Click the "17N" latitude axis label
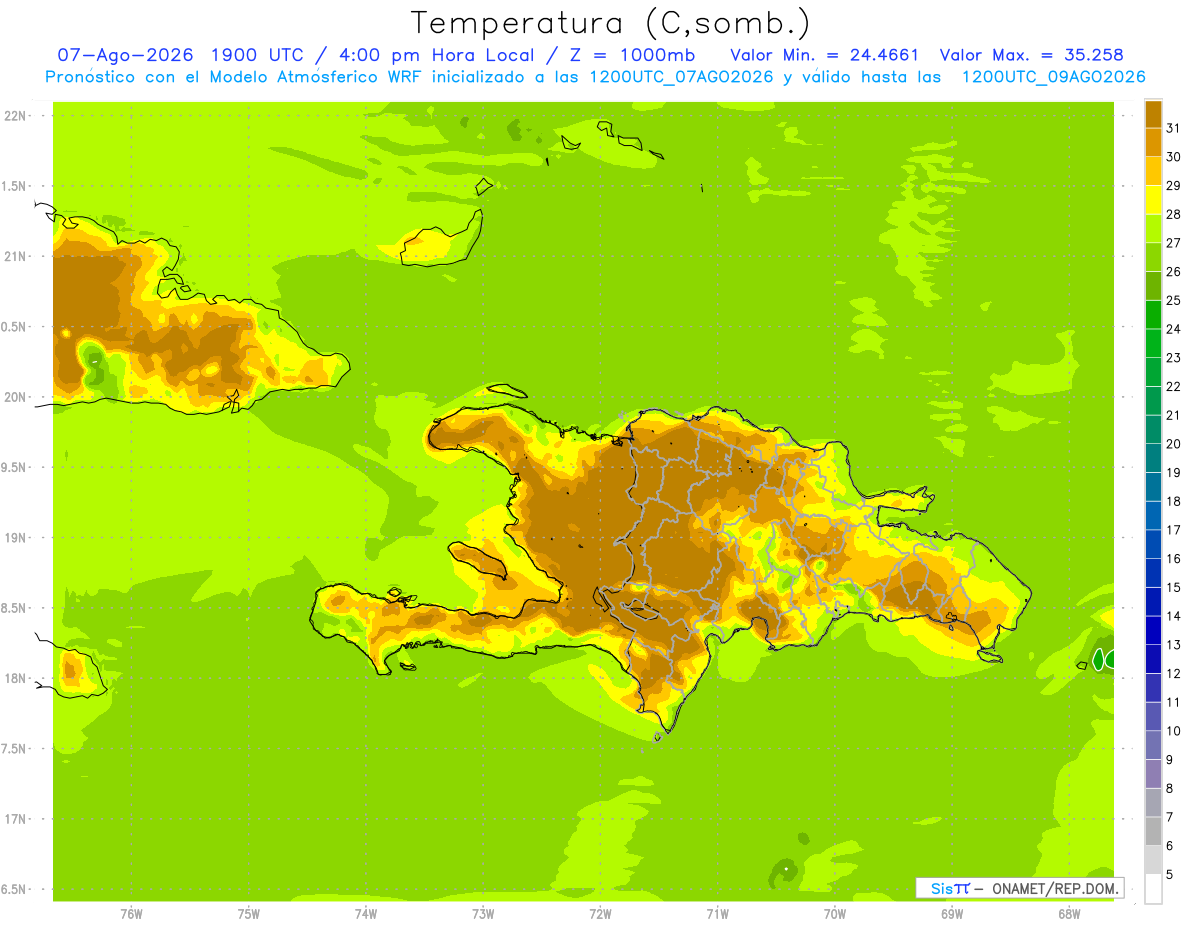This screenshot has width=1200, height=927. pos(14,819)
